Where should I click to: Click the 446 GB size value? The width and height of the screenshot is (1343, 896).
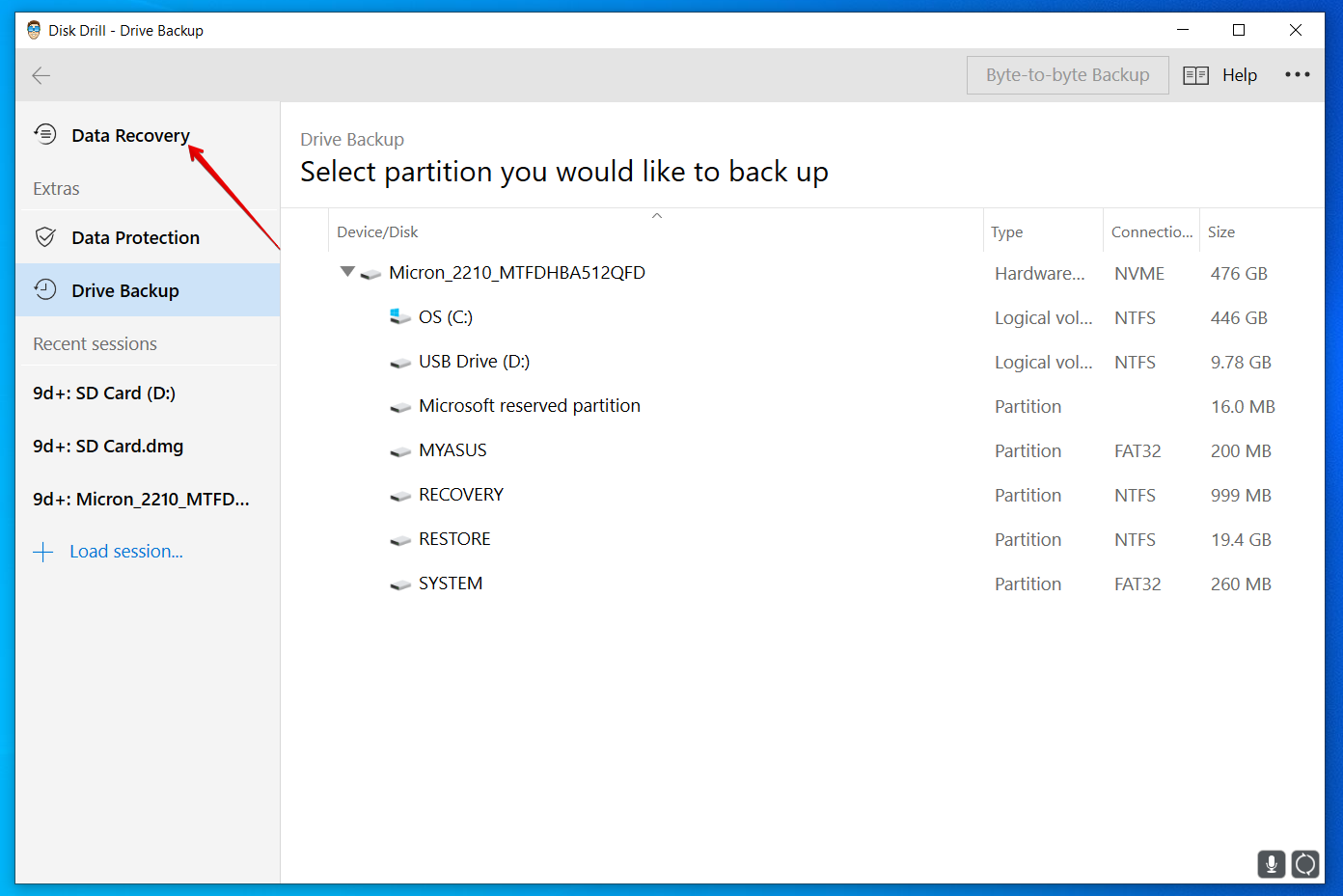(1239, 318)
